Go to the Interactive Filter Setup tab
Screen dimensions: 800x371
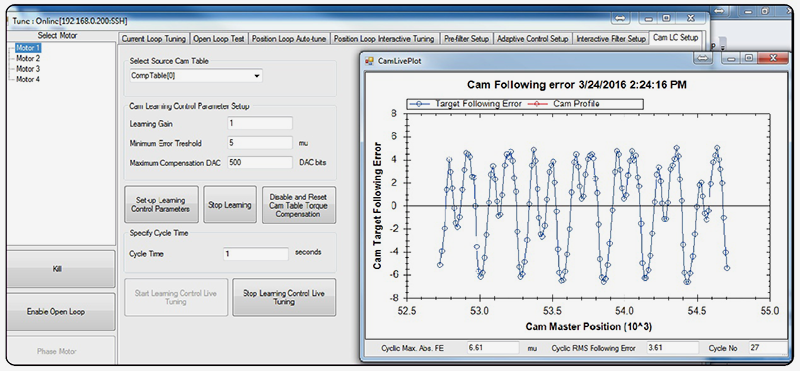tap(611, 39)
